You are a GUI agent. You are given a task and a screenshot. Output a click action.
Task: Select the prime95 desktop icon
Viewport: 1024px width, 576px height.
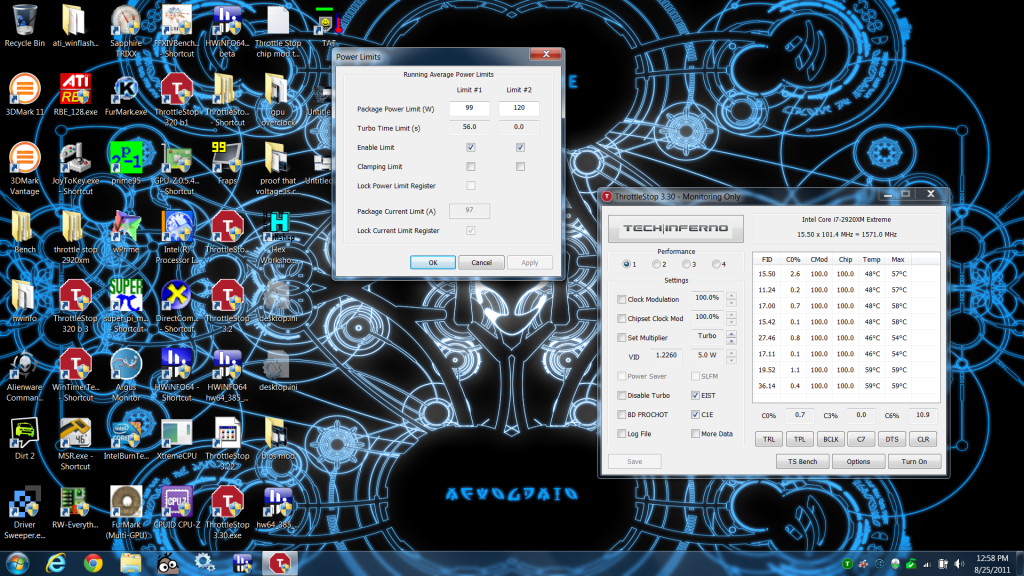(126, 163)
